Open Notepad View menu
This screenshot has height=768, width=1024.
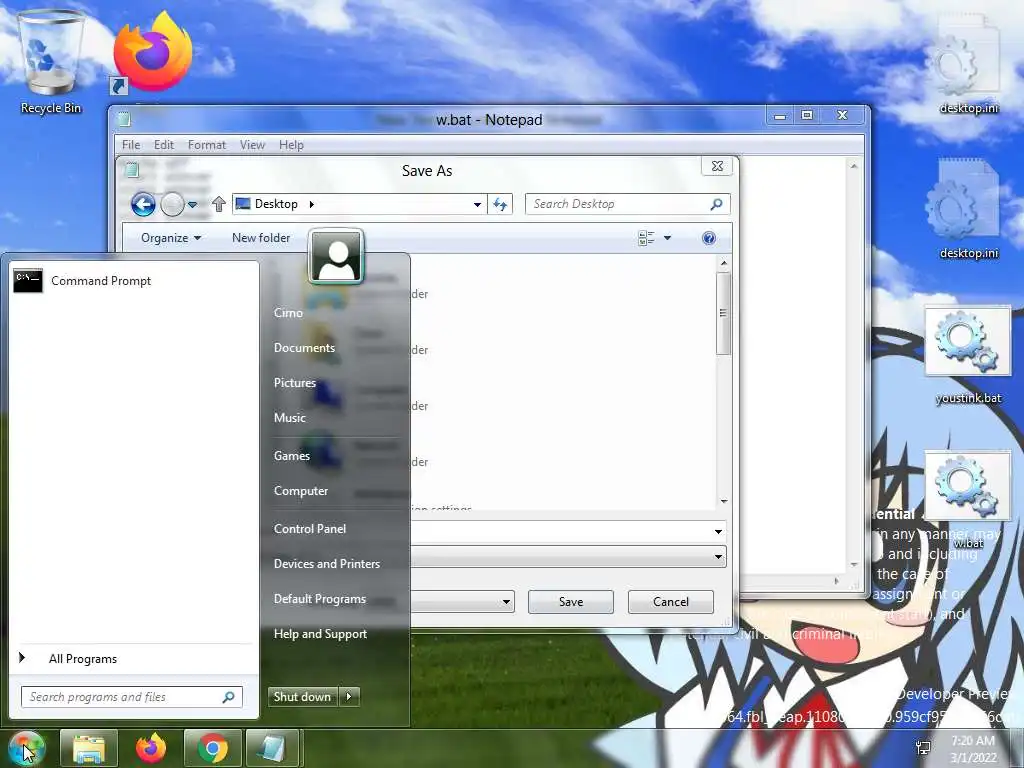(x=252, y=145)
